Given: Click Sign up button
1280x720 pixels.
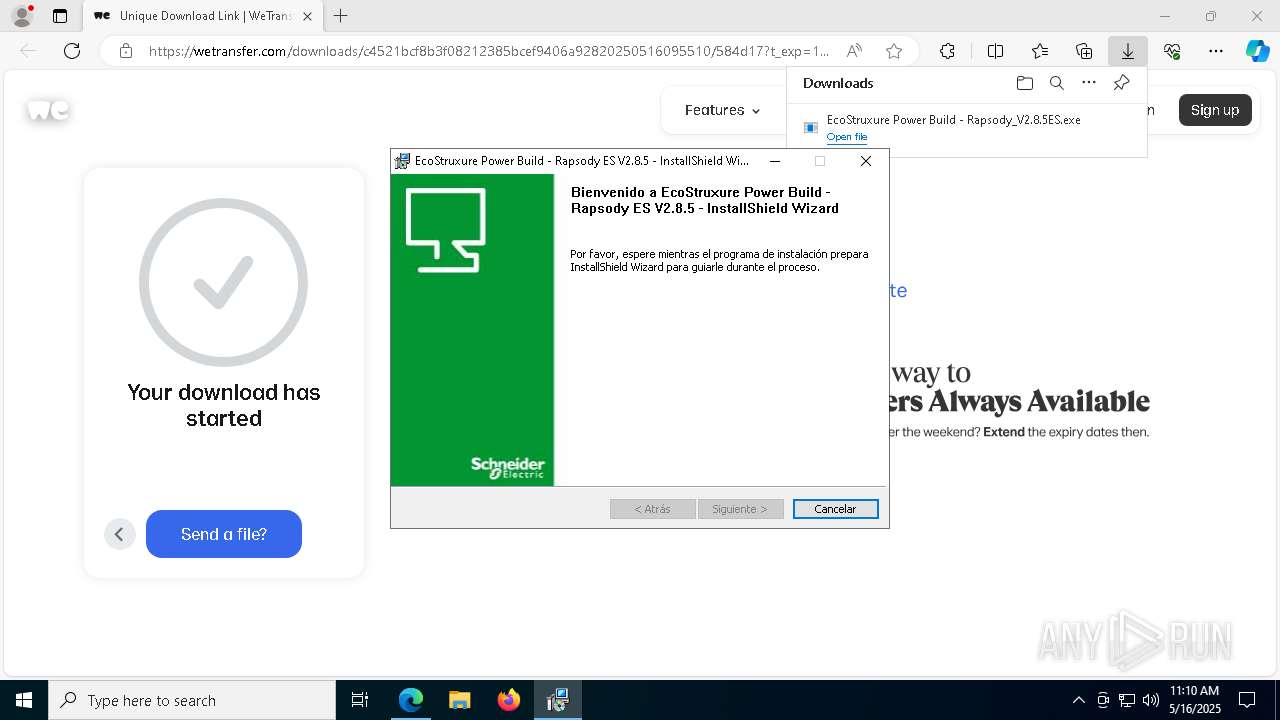Looking at the screenshot, I should click(1215, 110).
